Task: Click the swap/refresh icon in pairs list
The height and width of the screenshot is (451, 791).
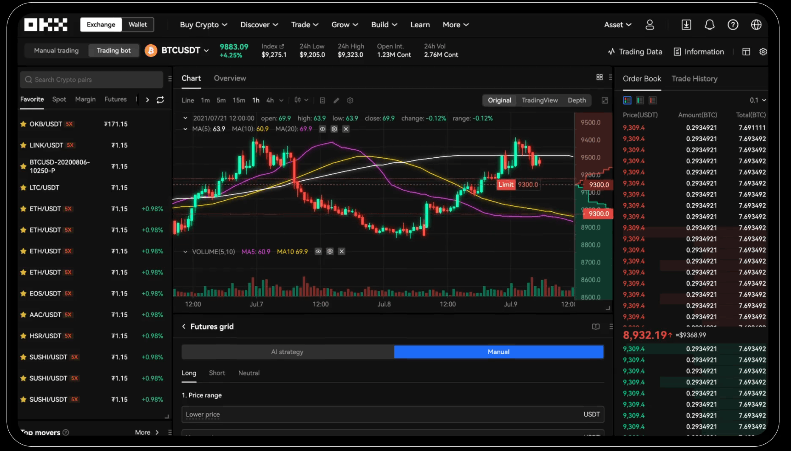Action: coord(160,100)
